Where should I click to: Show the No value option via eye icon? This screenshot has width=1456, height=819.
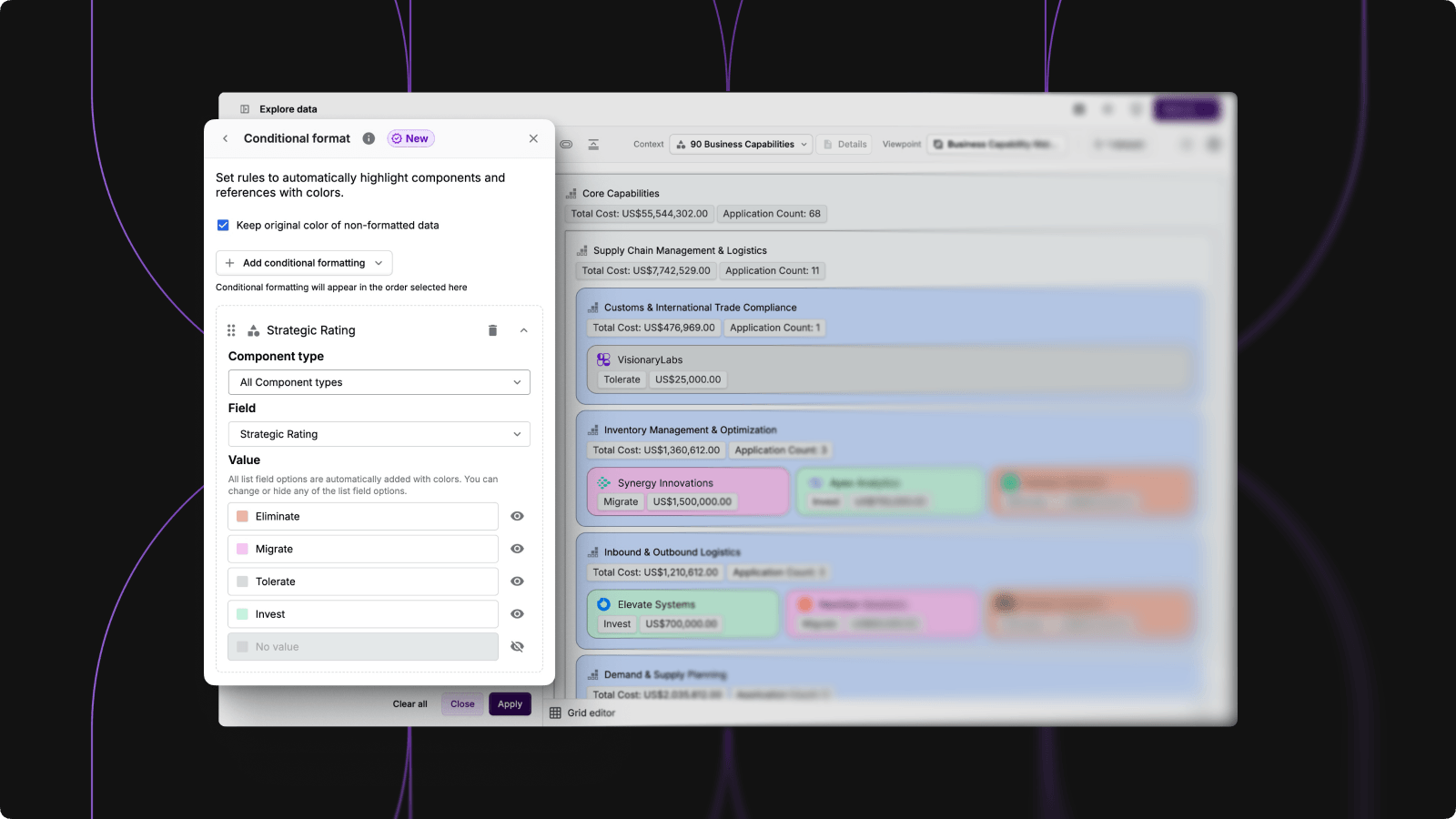pyautogui.click(x=517, y=647)
